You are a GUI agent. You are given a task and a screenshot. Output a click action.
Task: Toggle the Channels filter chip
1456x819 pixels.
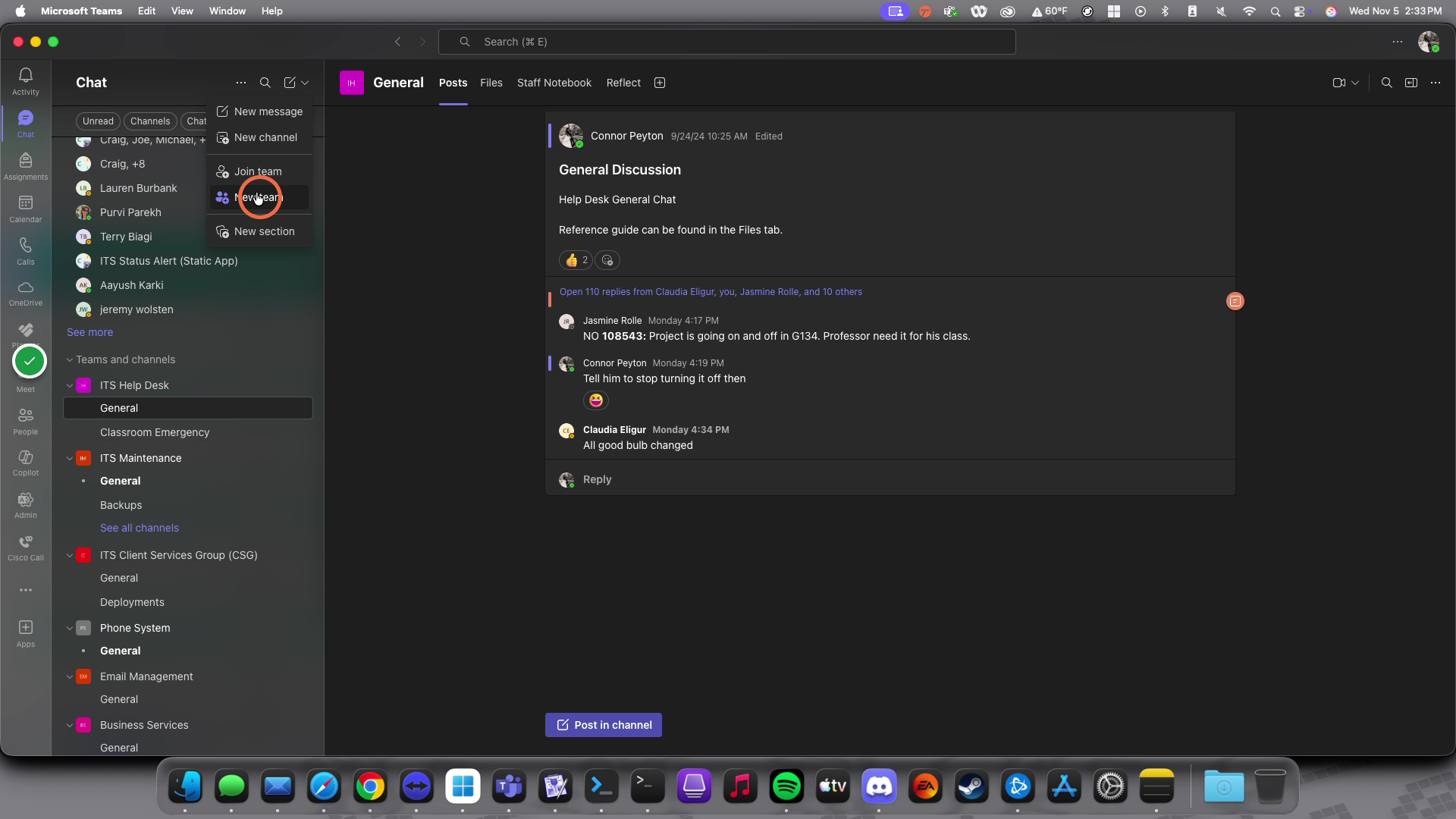point(150,121)
